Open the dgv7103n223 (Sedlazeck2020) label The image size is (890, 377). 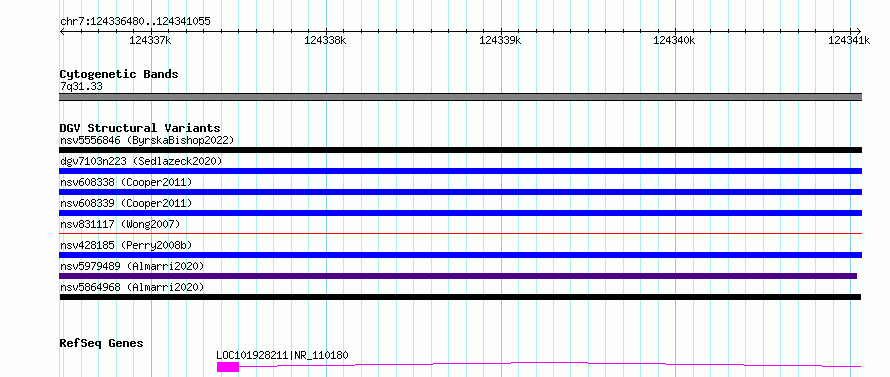pos(141,161)
